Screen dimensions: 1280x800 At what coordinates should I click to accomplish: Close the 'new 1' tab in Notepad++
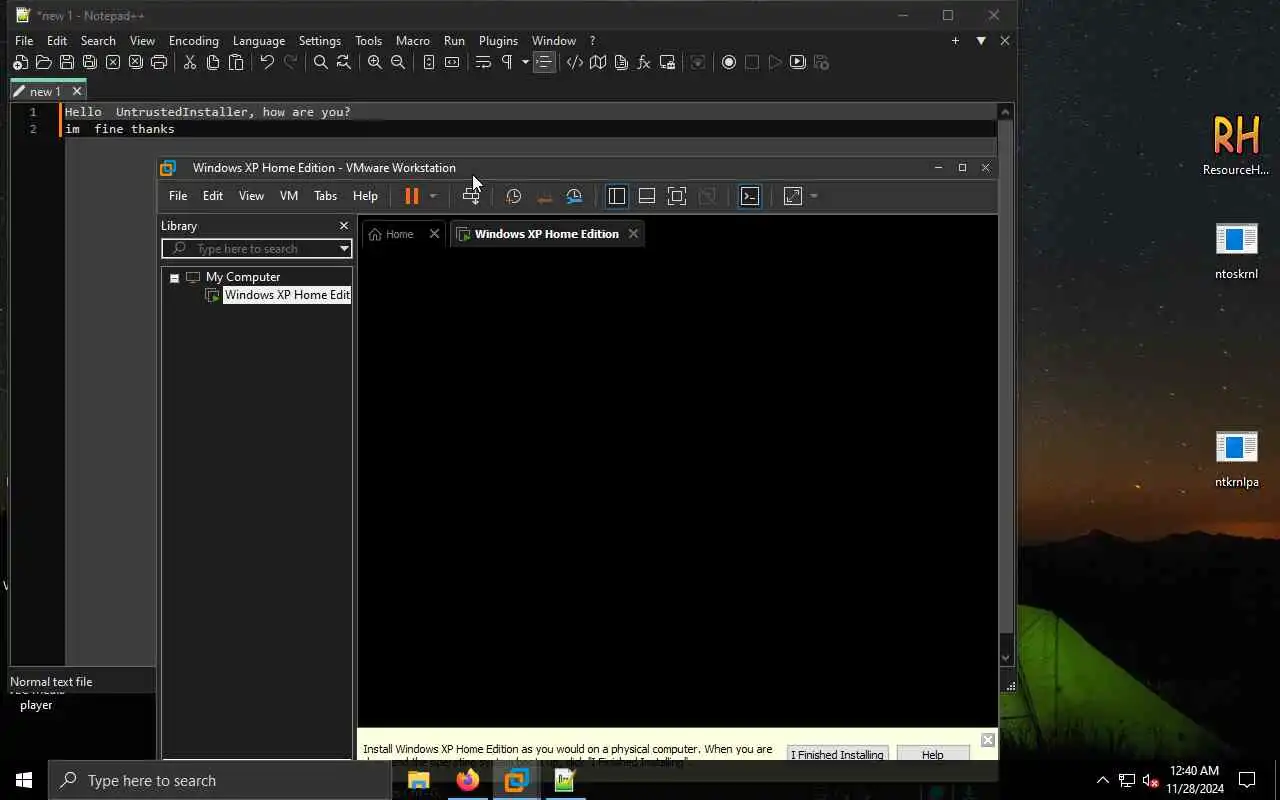point(76,91)
